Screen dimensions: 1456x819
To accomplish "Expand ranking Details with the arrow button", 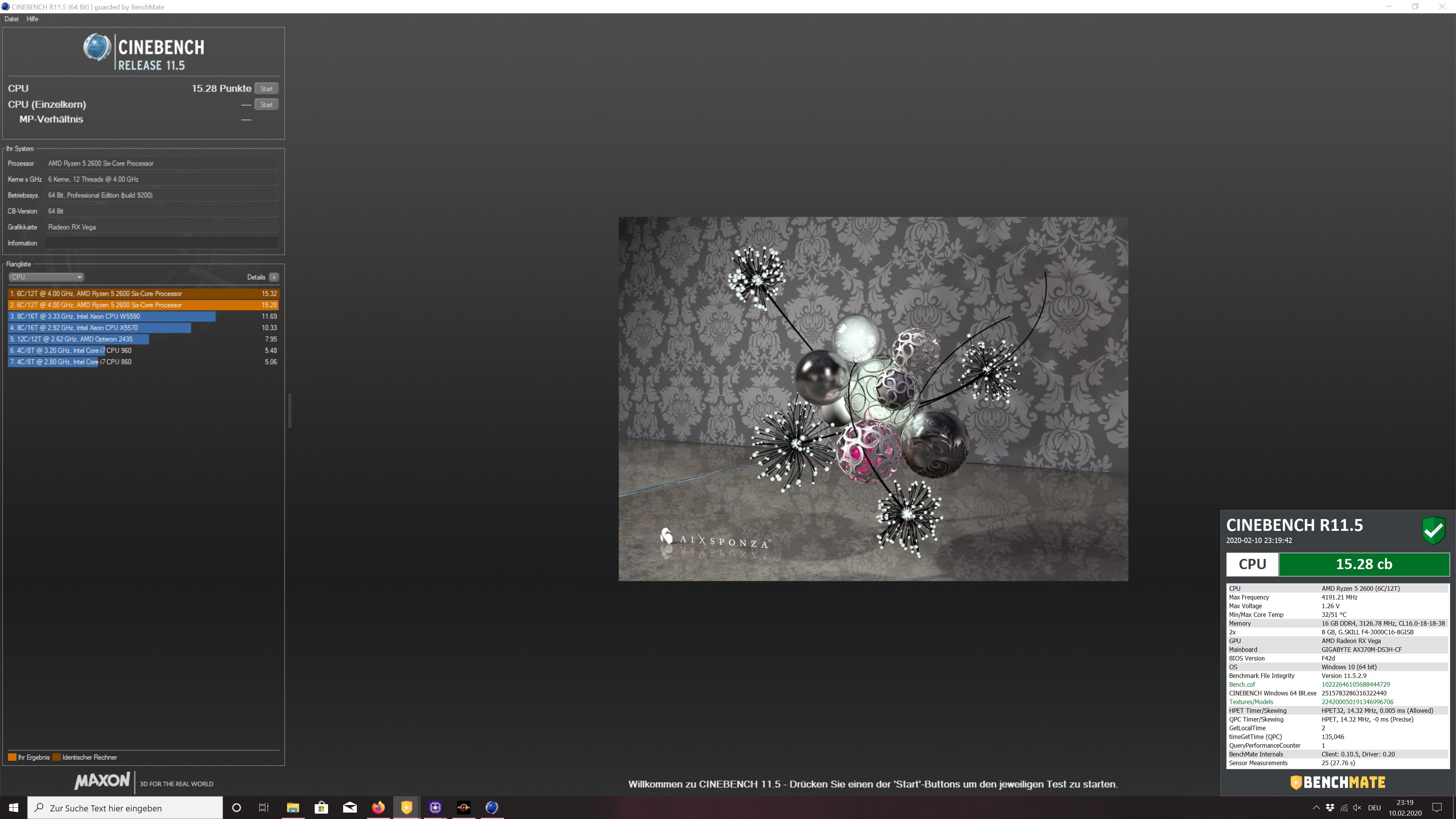I will point(274,277).
